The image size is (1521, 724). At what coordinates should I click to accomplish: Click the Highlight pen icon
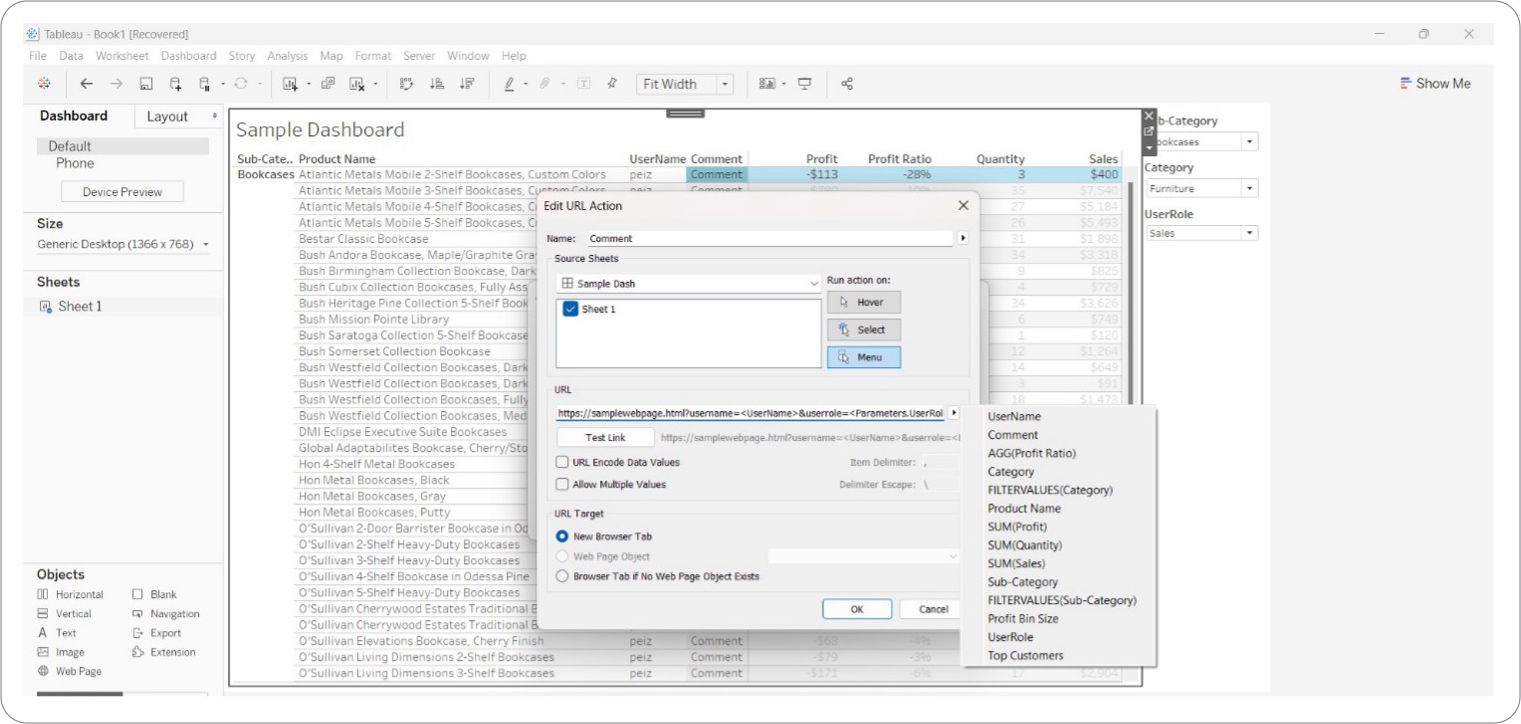coord(509,84)
